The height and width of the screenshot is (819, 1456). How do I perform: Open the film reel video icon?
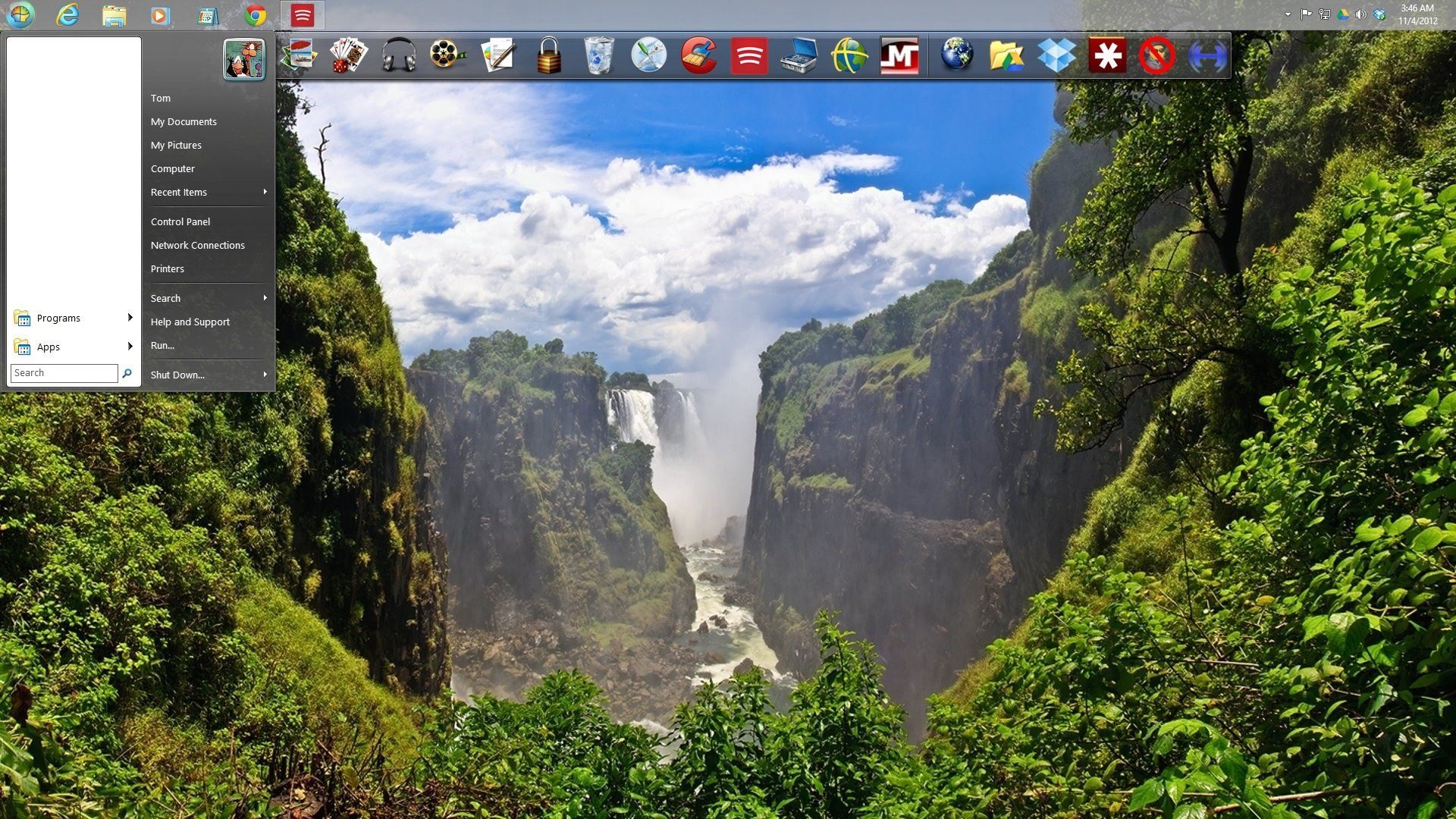point(448,55)
